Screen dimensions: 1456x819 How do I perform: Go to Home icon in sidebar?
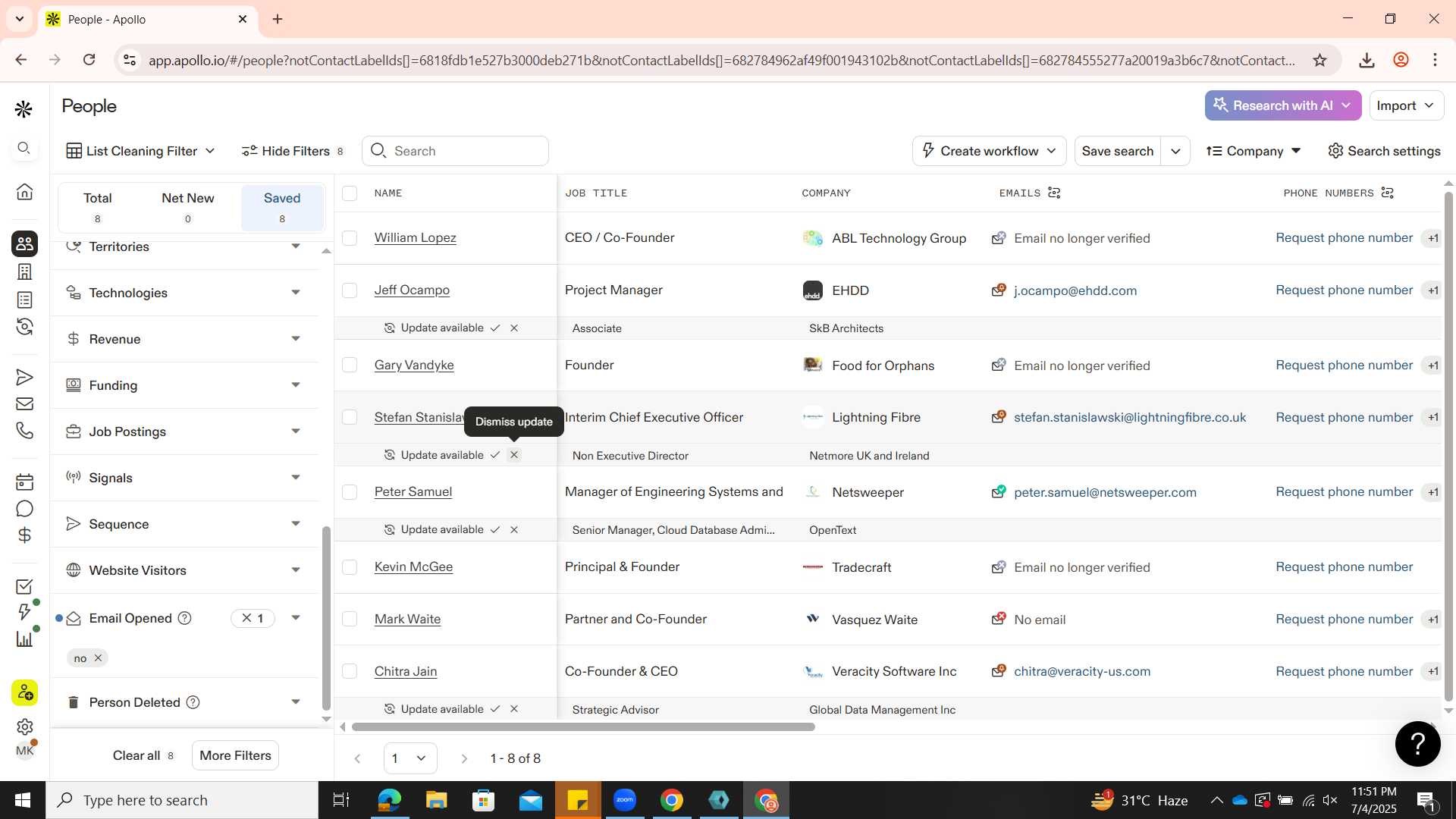click(24, 191)
